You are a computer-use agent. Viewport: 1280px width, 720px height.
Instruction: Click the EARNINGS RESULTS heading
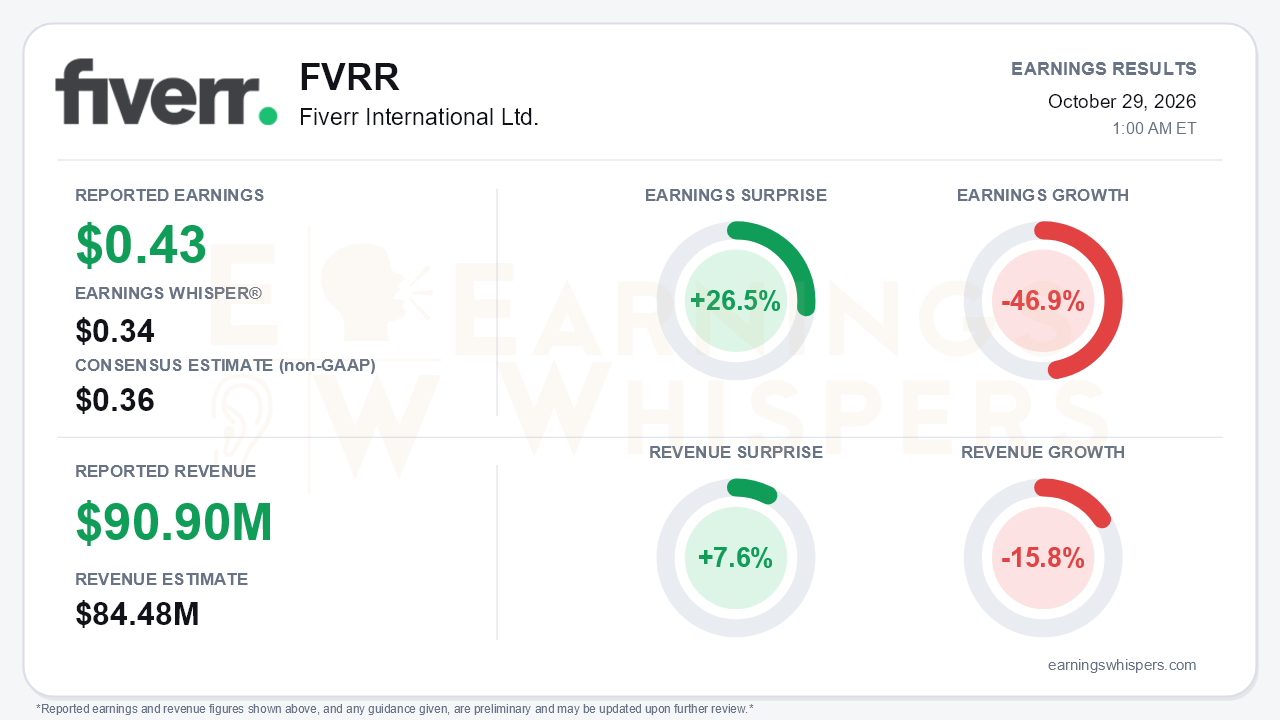[x=1104, y=69]
